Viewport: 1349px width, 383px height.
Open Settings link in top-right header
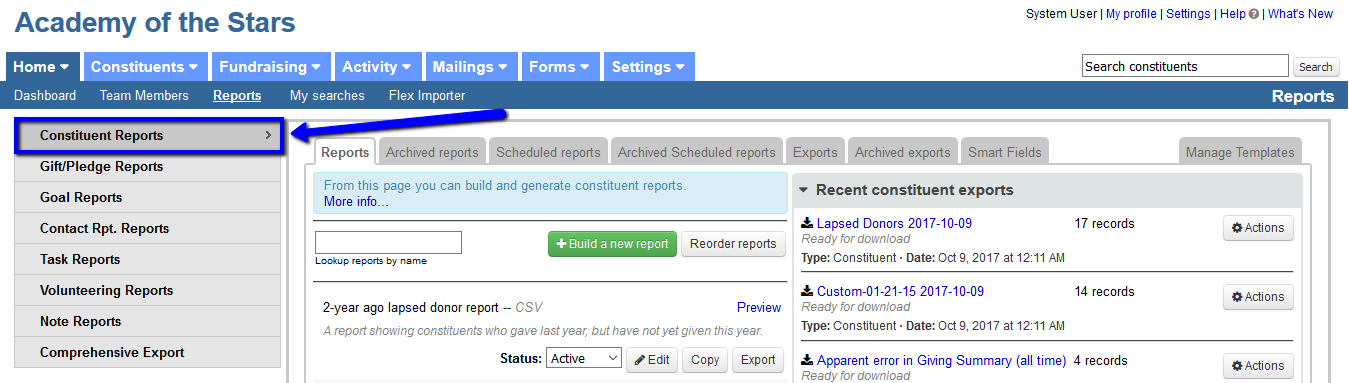[1188, 14]
